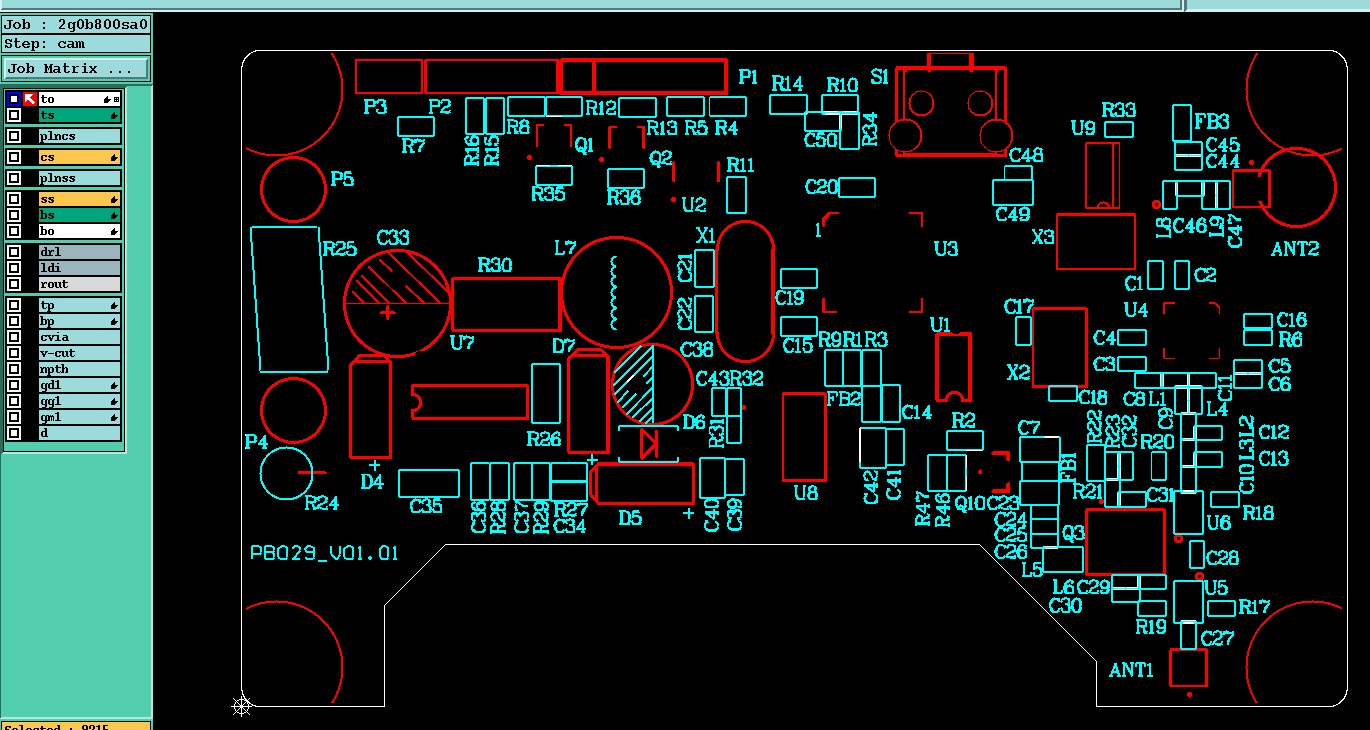Toggle the 'to' layer checkbox
1370x730 pixels.
tap(13, 99)
